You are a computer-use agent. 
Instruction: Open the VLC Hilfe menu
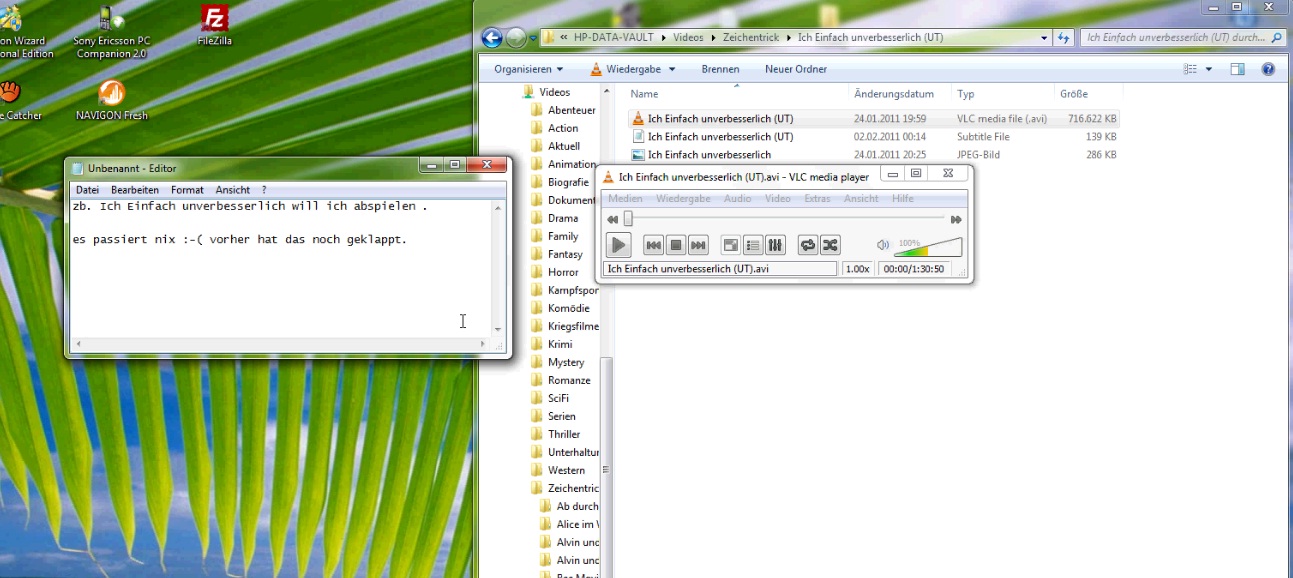pos(903,199)
